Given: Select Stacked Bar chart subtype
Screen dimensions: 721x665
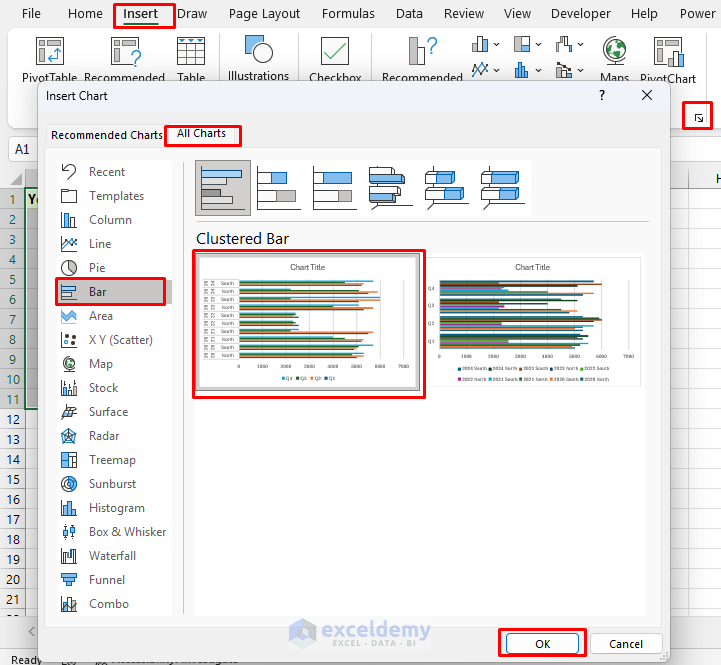Looking at the screenshot, I should click(279, 188).
